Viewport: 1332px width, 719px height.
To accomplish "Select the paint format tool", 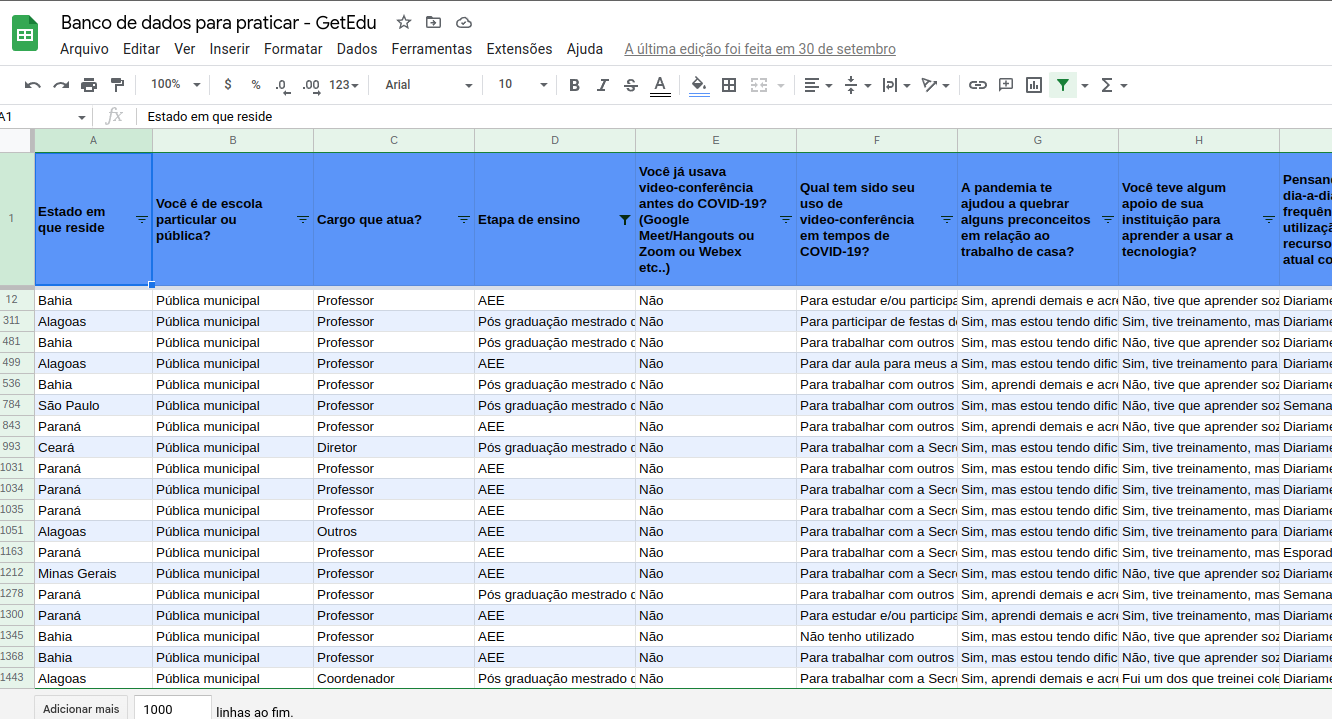I will pyautogui.click(x=117, y=85).
